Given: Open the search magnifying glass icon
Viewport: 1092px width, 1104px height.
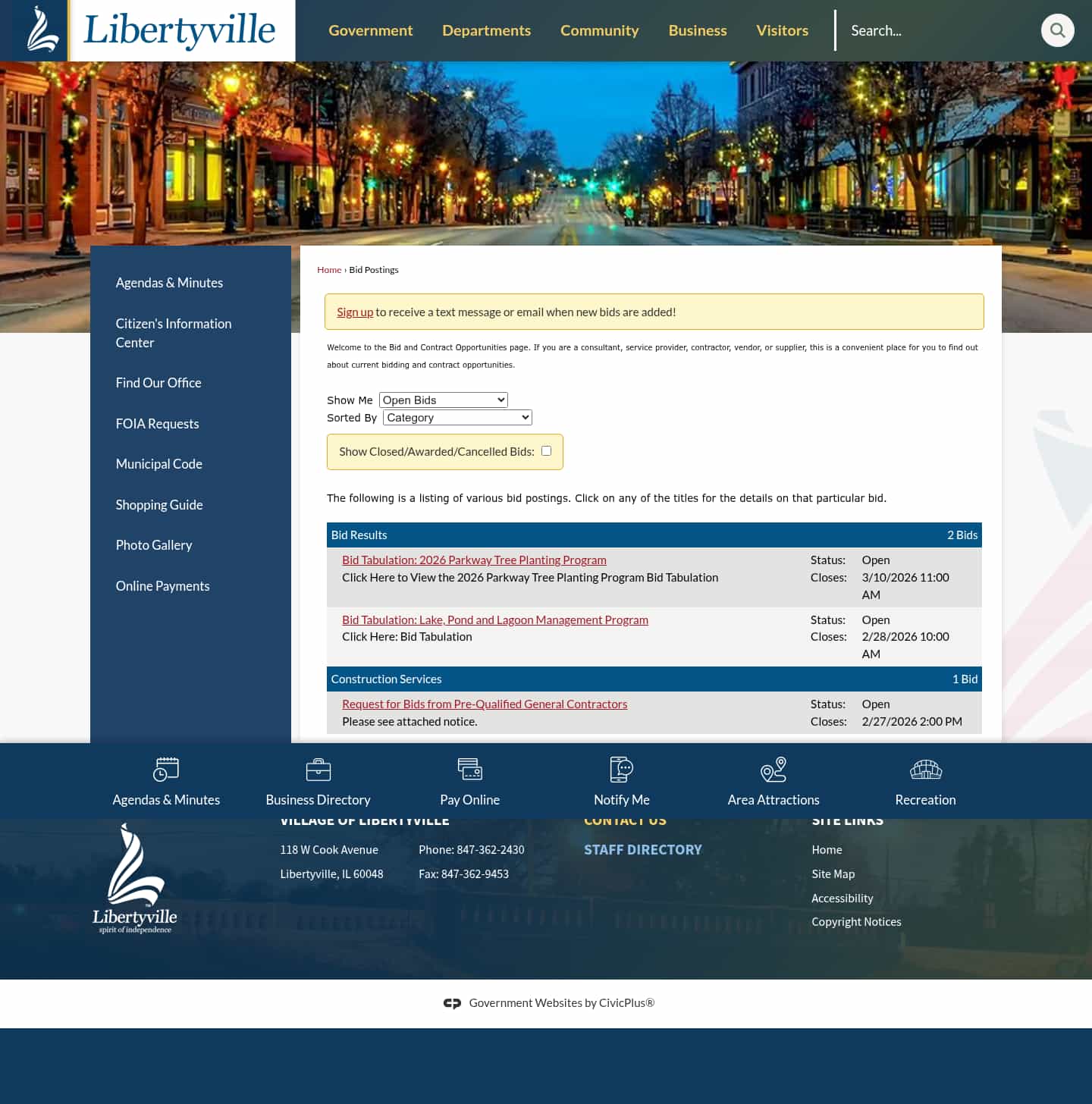Looking at the screenshot, I should tap(1058, 30).
